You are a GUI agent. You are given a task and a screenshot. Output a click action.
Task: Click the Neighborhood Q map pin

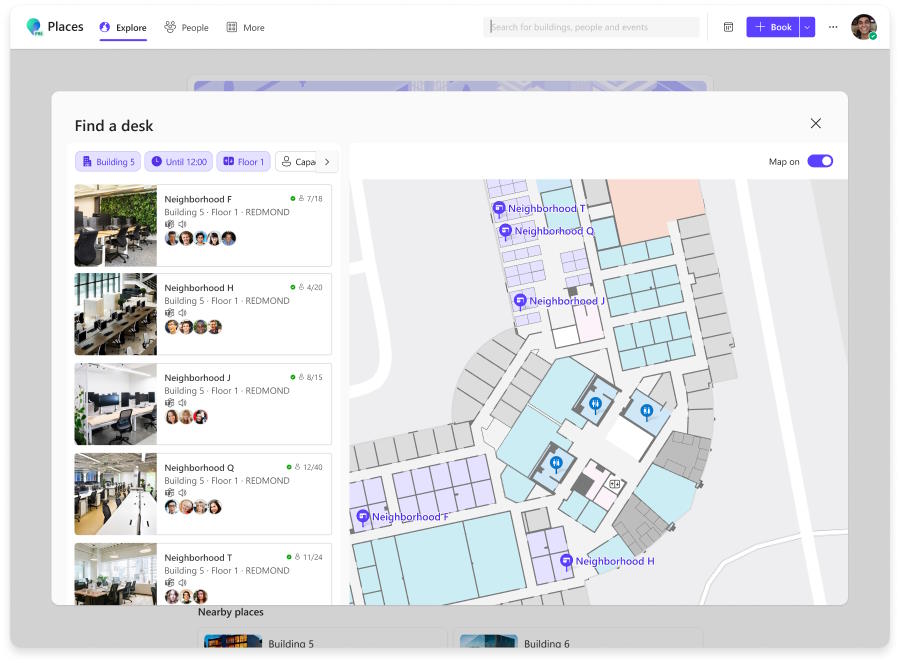coord(505,230)
